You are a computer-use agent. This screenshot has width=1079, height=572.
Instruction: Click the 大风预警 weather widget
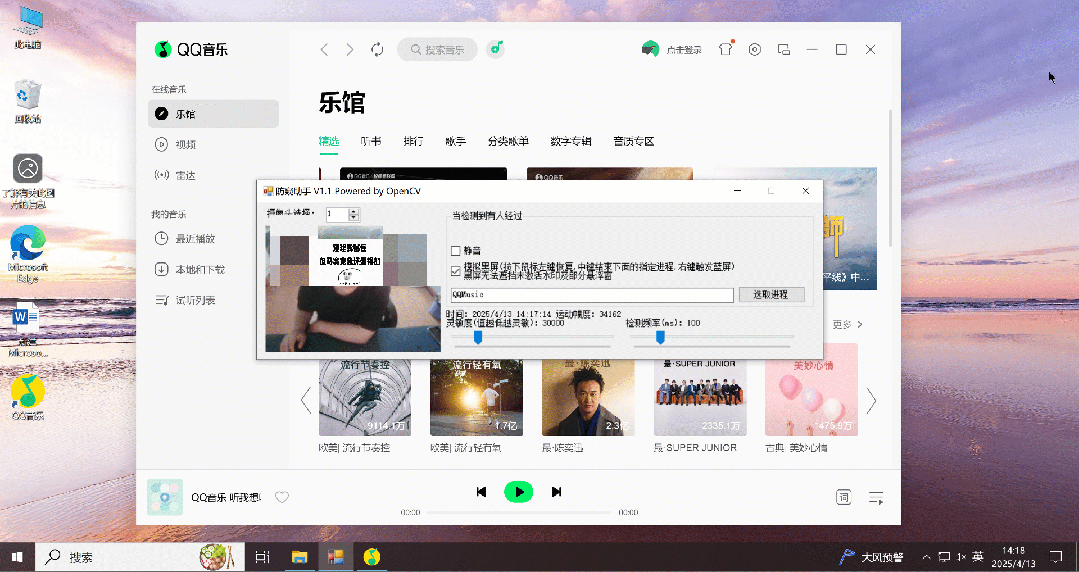pos(870,557)
